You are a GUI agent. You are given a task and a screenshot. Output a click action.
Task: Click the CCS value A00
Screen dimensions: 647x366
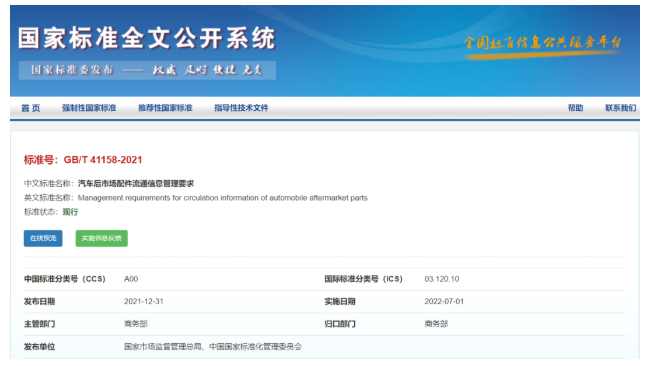coord(131,279)
